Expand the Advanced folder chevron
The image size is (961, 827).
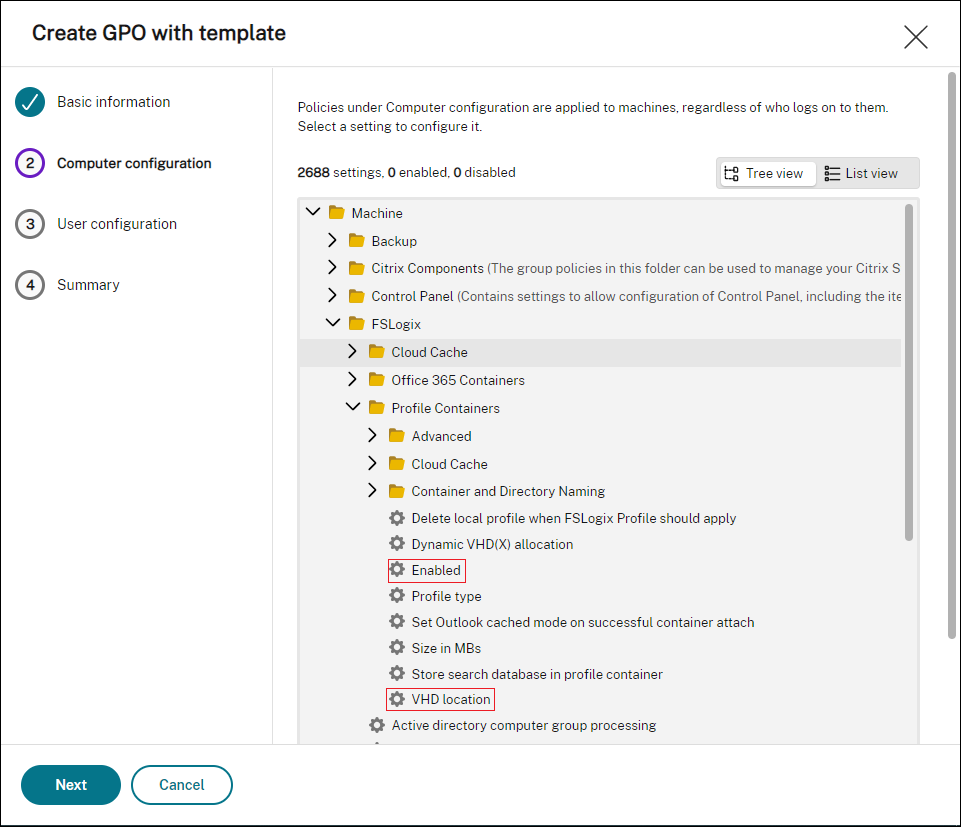[x=372, y=436]
